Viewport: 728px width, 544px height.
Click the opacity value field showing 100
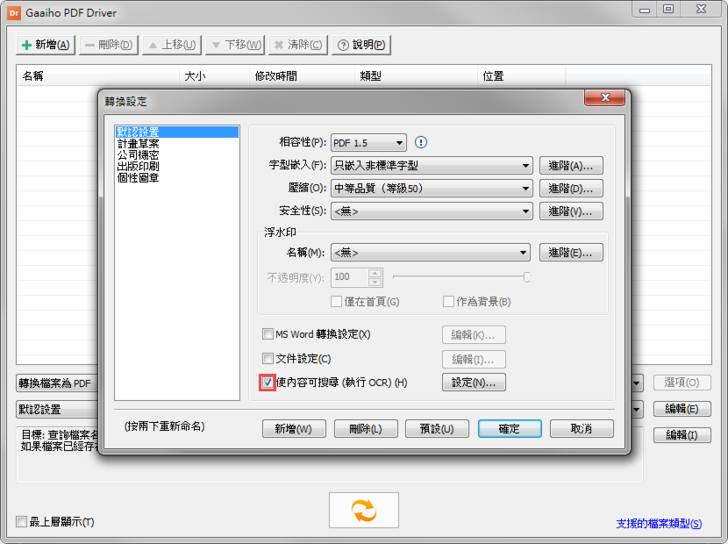pyautogui.click(x=350, y=277)
